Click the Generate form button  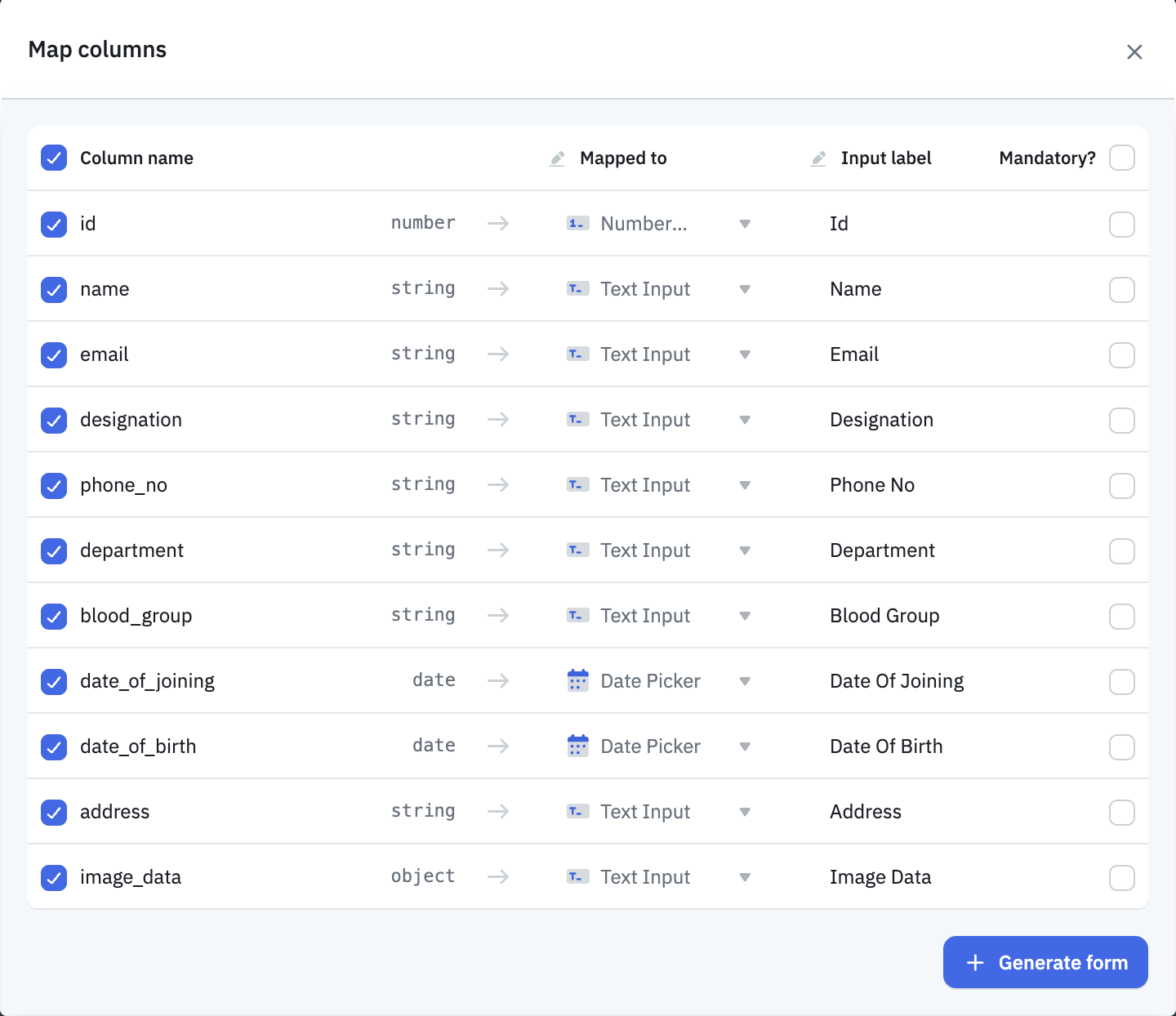(1045, 962)
